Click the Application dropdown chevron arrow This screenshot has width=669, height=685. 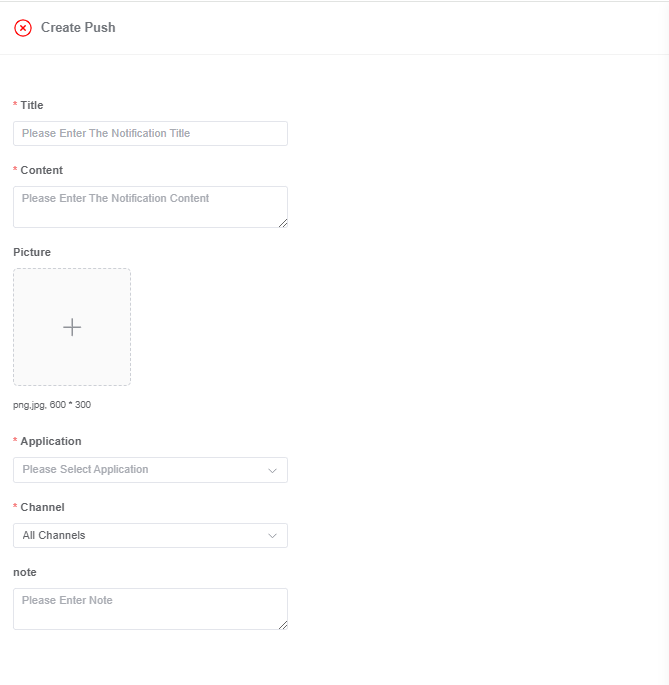272,471
